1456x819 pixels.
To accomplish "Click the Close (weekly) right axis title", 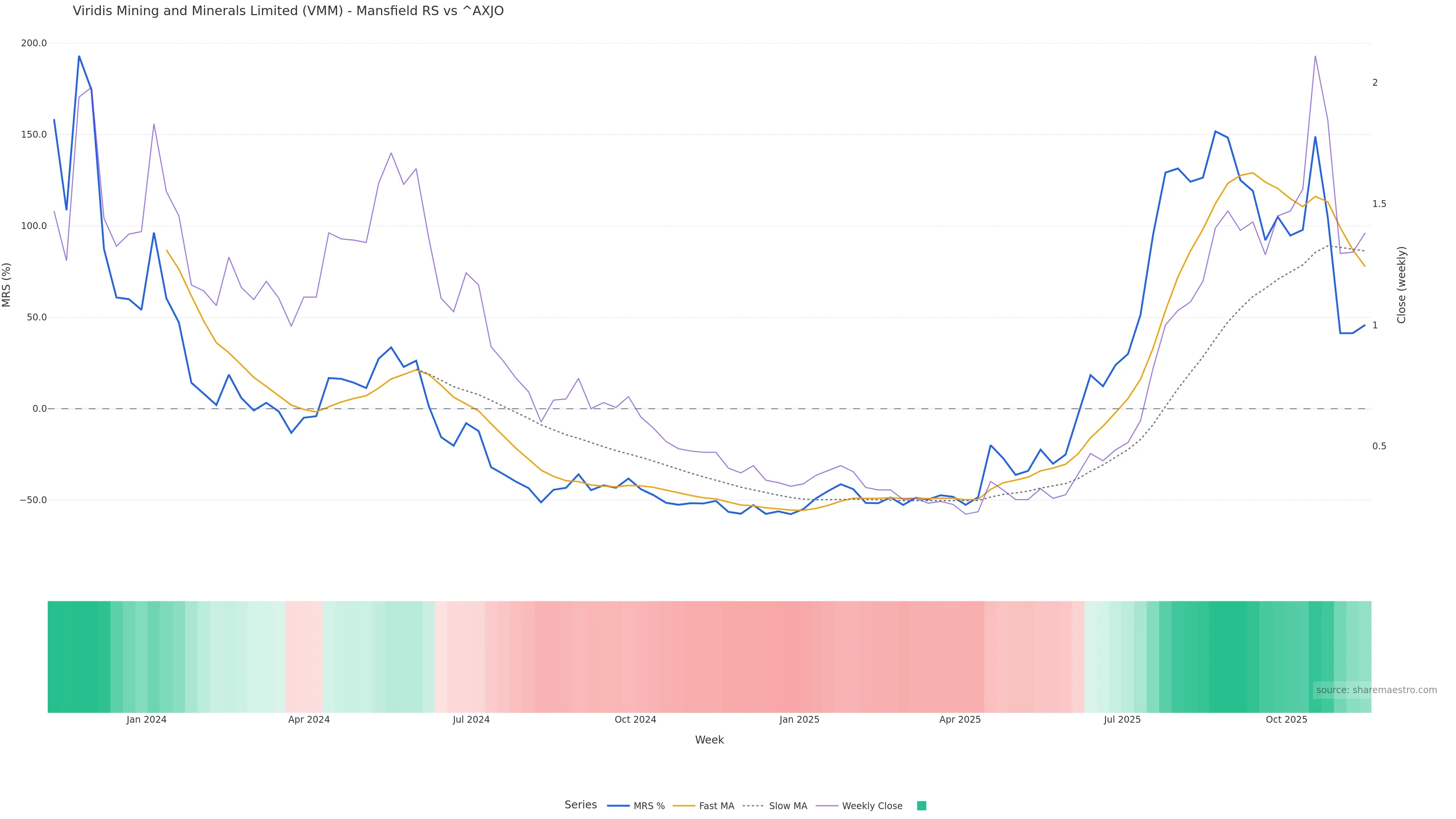I will point(1401,285).
